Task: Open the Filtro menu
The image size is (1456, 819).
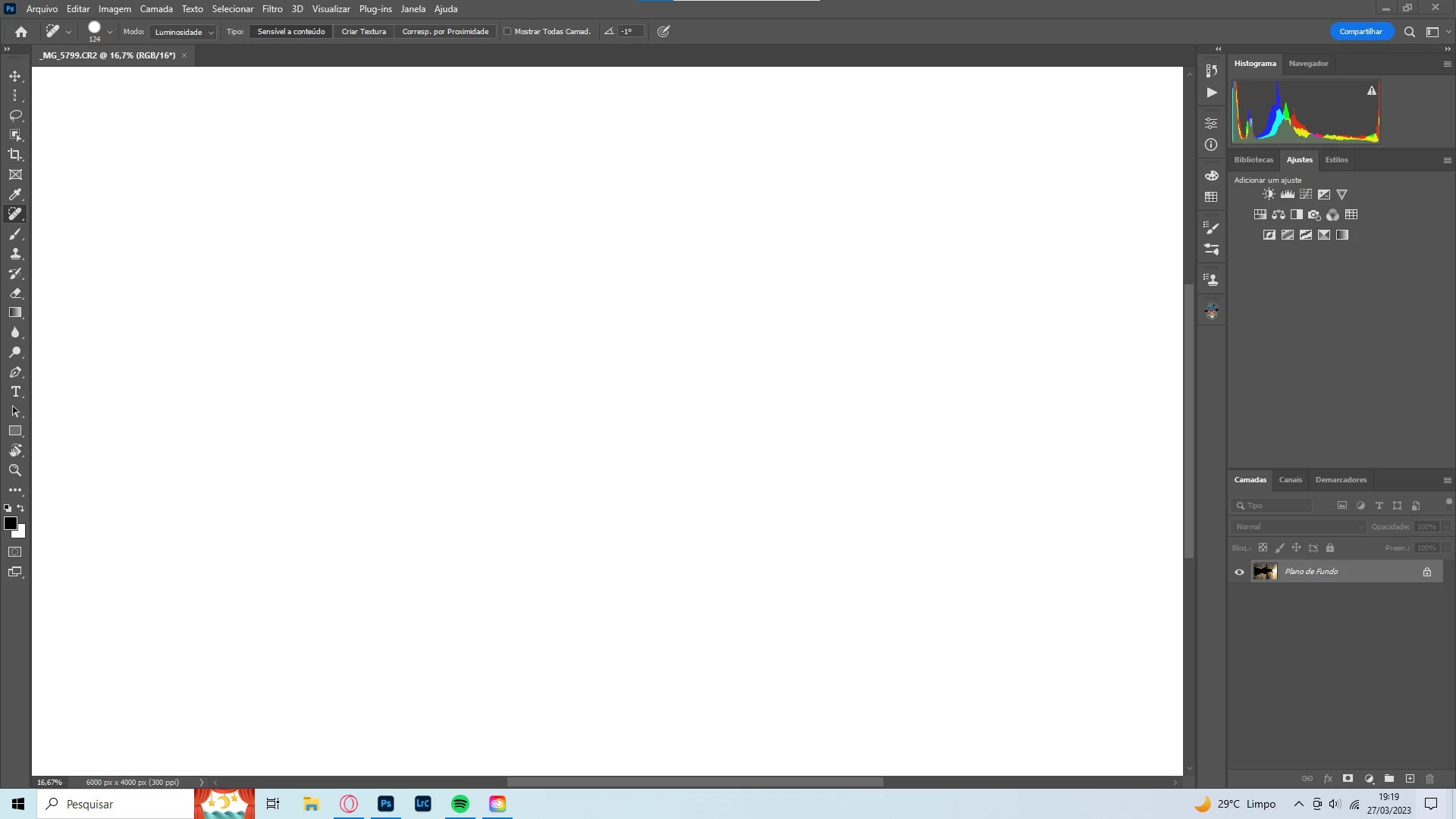Action: tap(272, 9)
